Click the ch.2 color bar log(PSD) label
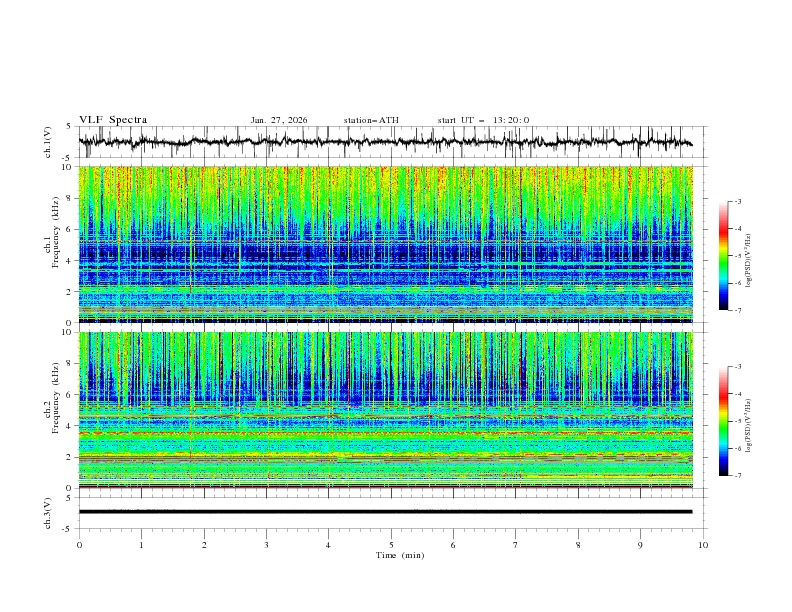The width and height of the screenshot is (792, 612). pyautogui.click(x=749, y=426)
